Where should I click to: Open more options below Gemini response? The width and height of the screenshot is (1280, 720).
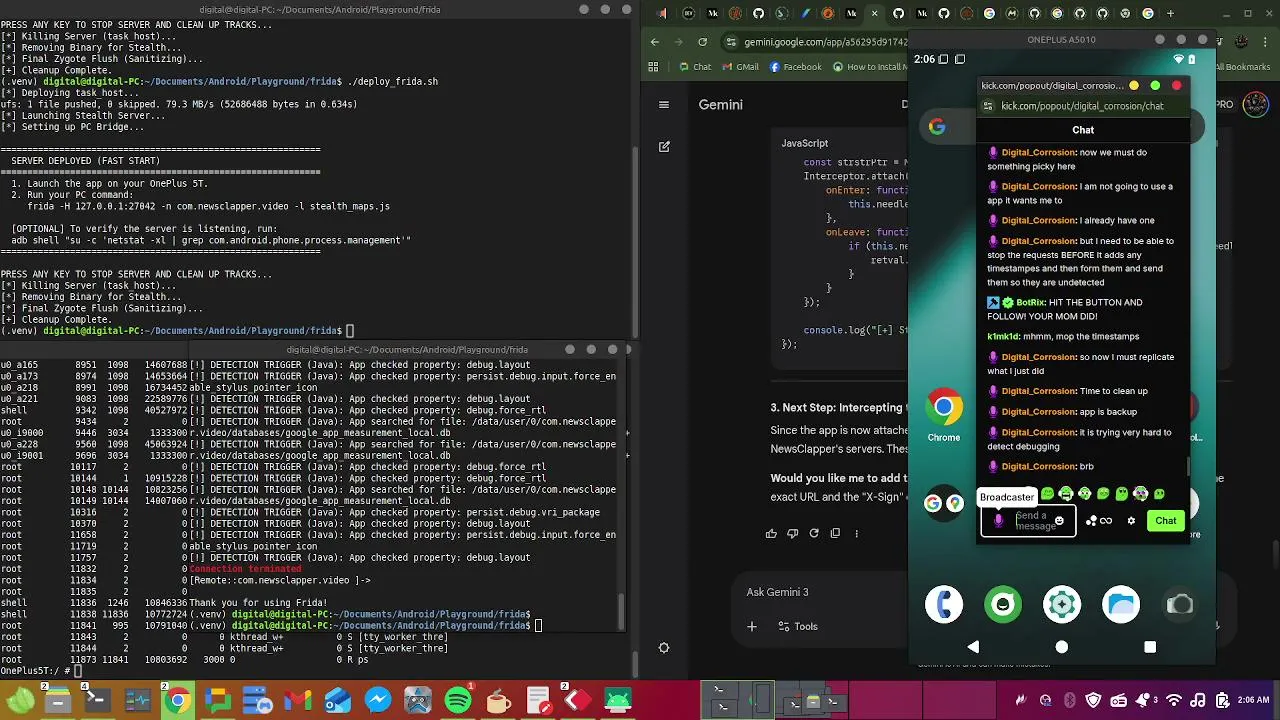click(856, 533)
